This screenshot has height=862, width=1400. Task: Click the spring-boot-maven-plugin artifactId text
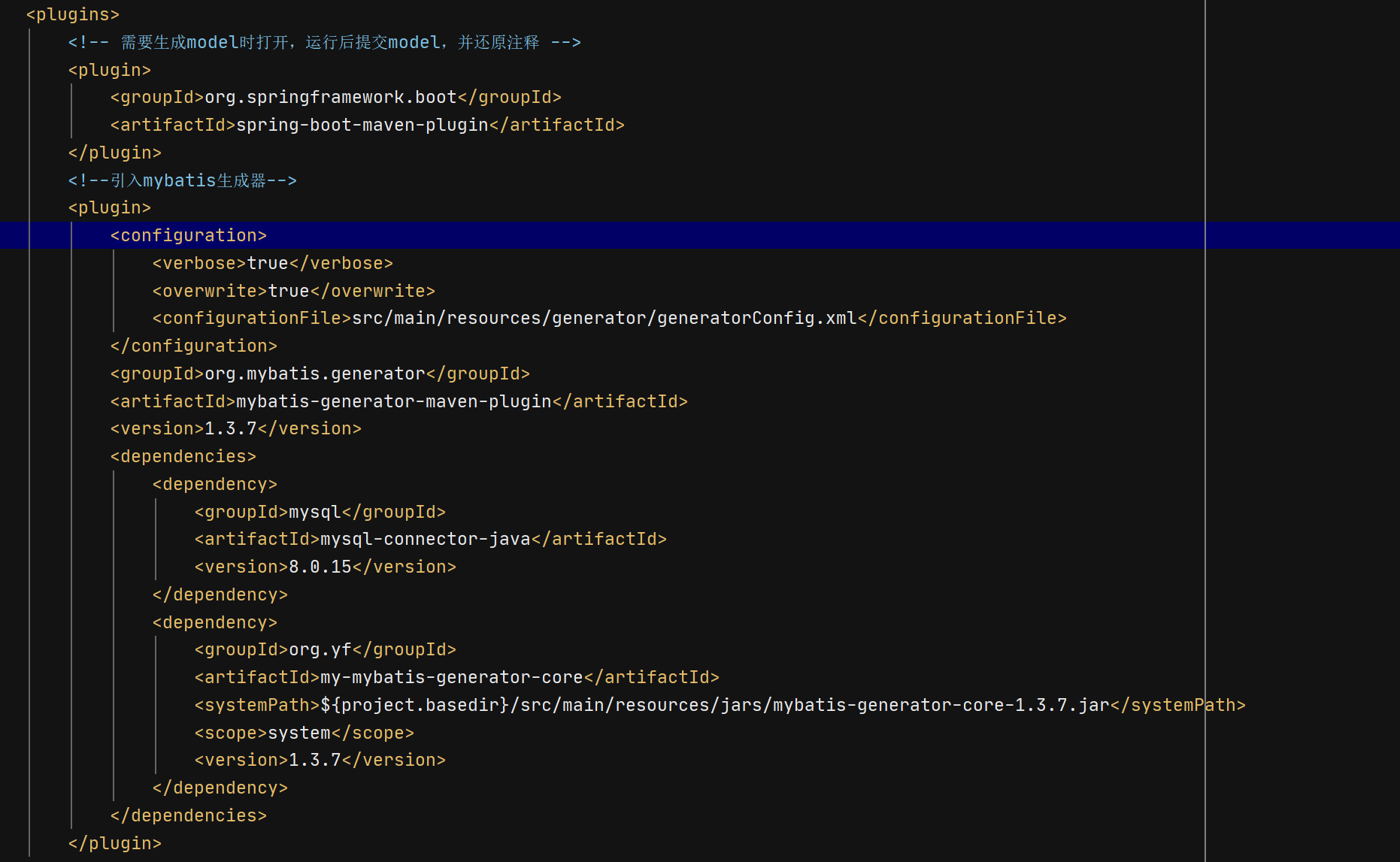pos(362,125)
